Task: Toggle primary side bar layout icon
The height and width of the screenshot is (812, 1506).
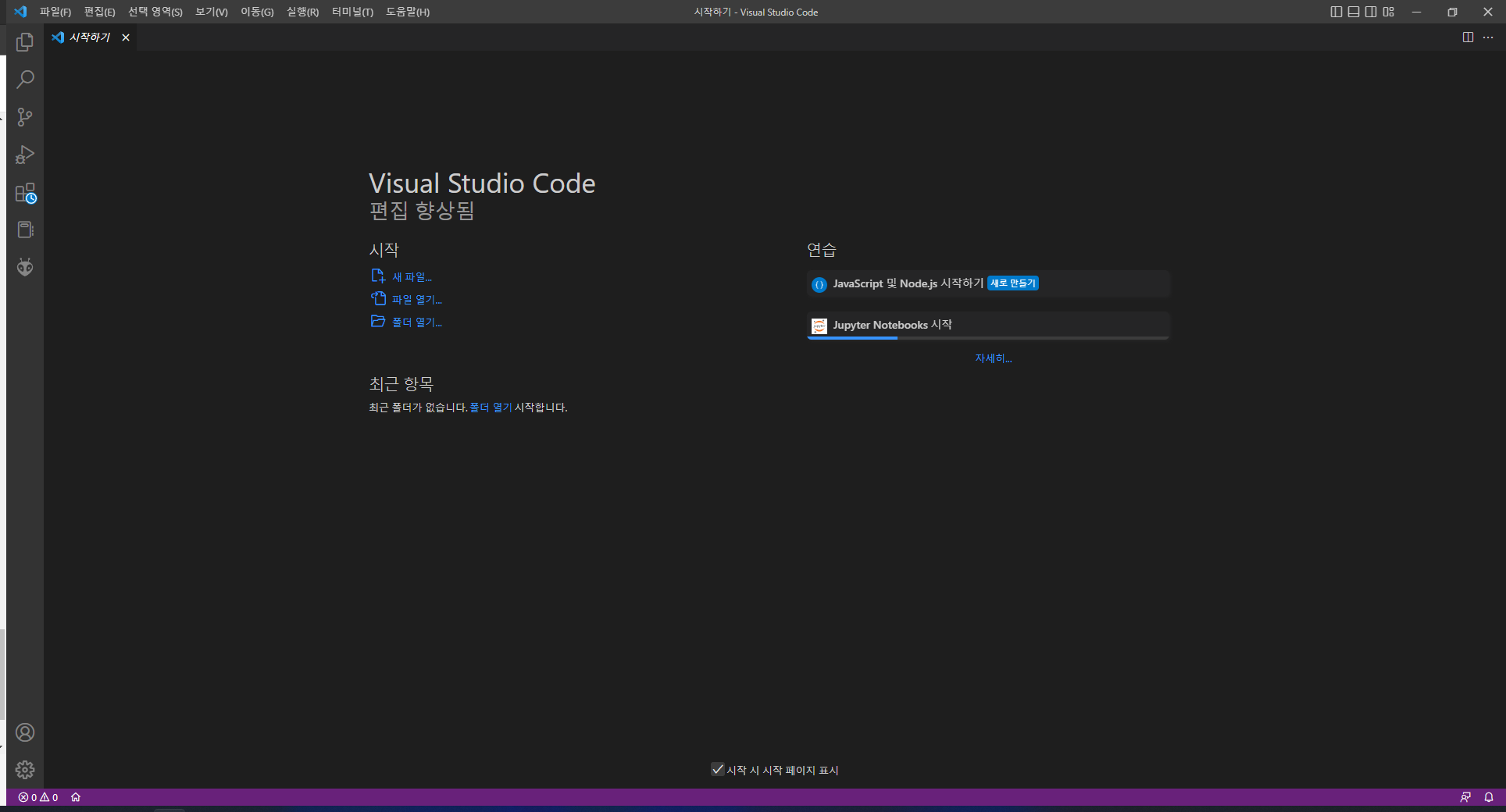Action: [1336, 12]
